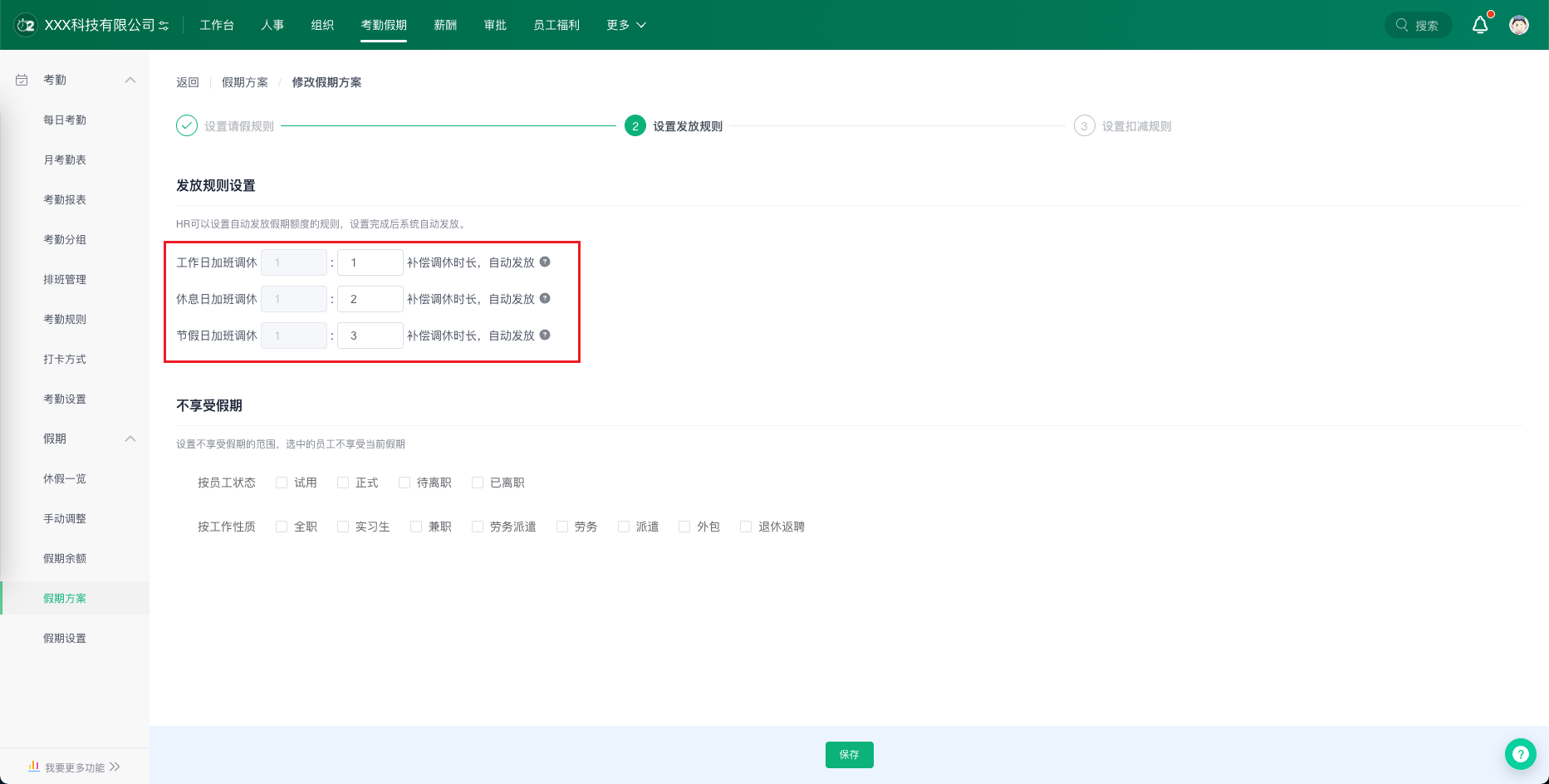The width and height of the screenshot is (1549, 784).
Task: Click the 考勤 calendar icon in sidebar
Action: 22,80
